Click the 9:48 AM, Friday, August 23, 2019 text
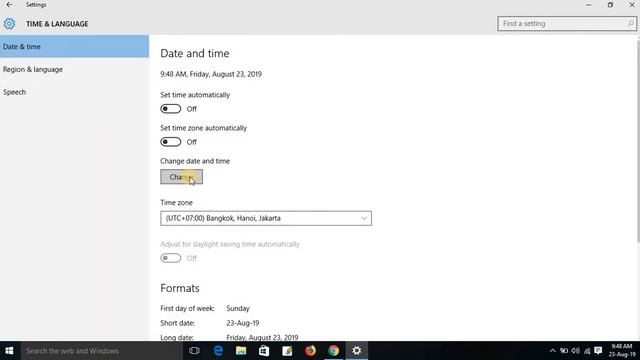Screen dimensions: 640x360 point(211,74)
